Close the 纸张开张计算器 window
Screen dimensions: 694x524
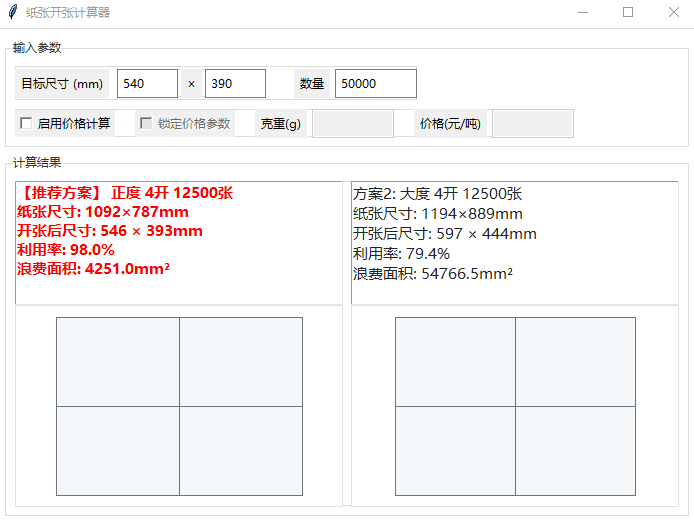pos(673,13)
